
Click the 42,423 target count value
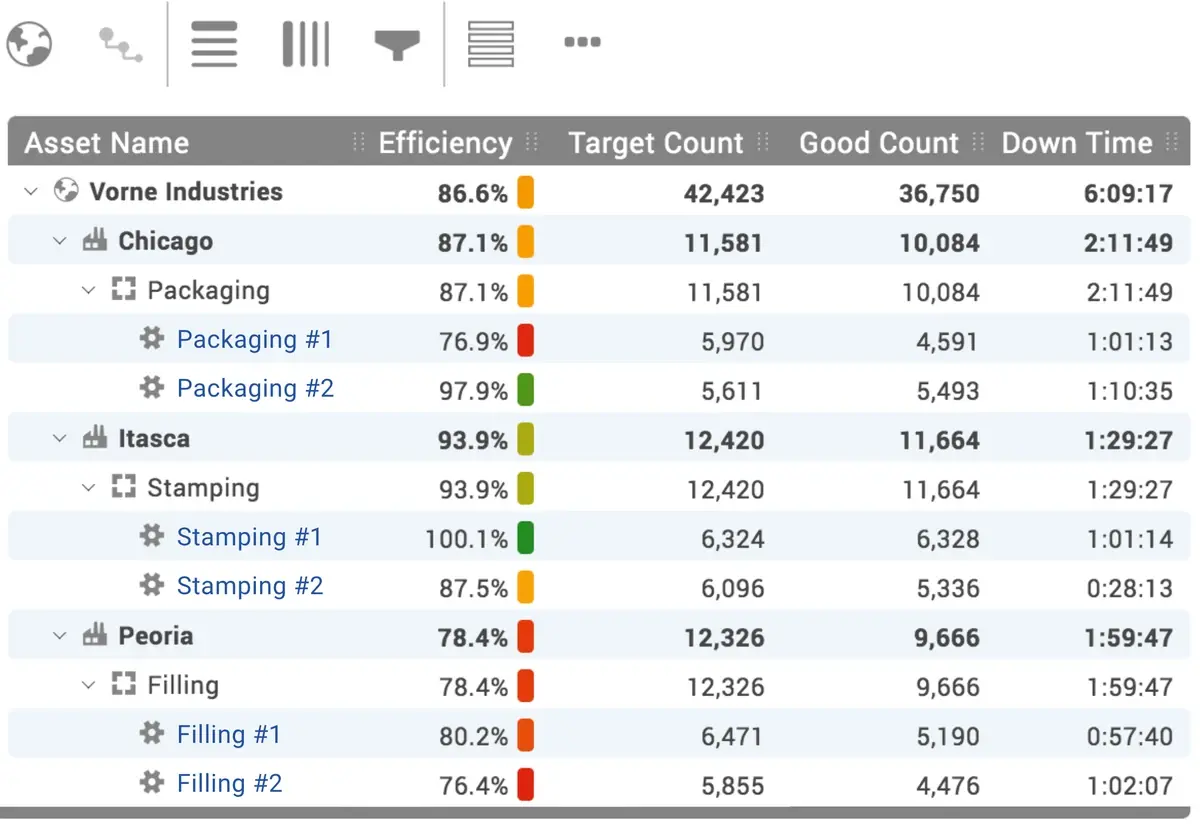[724, 194]
